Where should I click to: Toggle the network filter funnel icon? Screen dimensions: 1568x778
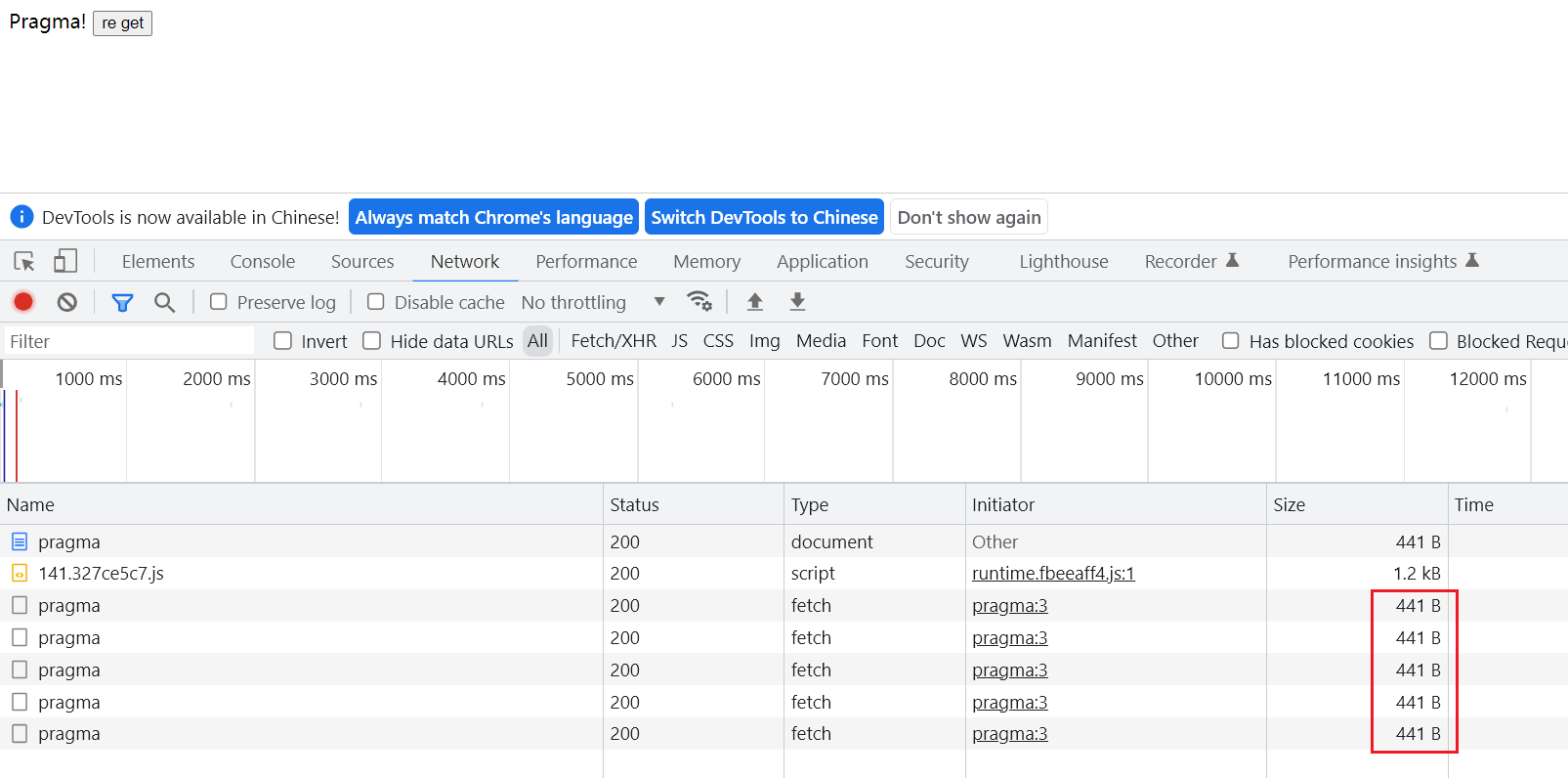click(122, 302)
